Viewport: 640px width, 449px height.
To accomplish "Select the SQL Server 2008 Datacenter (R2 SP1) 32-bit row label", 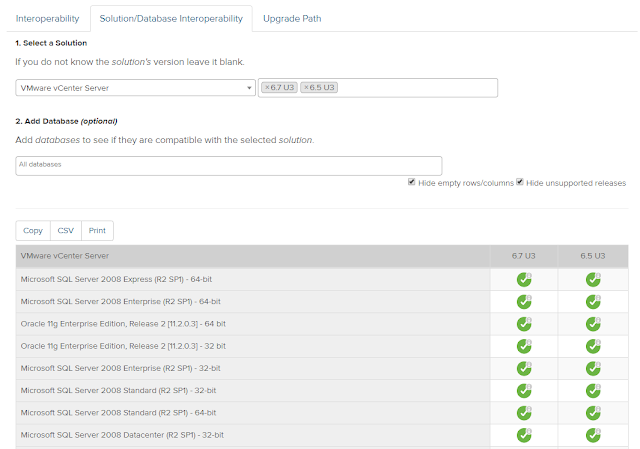I will click(122, 435).
